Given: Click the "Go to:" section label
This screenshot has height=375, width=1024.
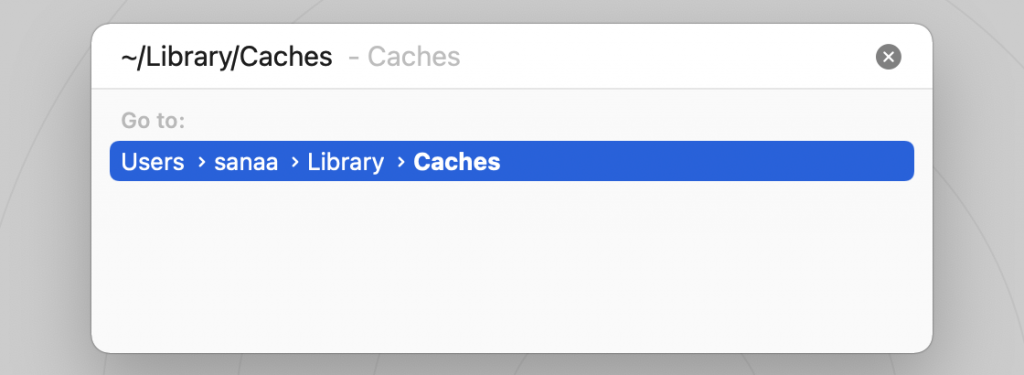Looking at the screenshot, I should coord(153,121).
